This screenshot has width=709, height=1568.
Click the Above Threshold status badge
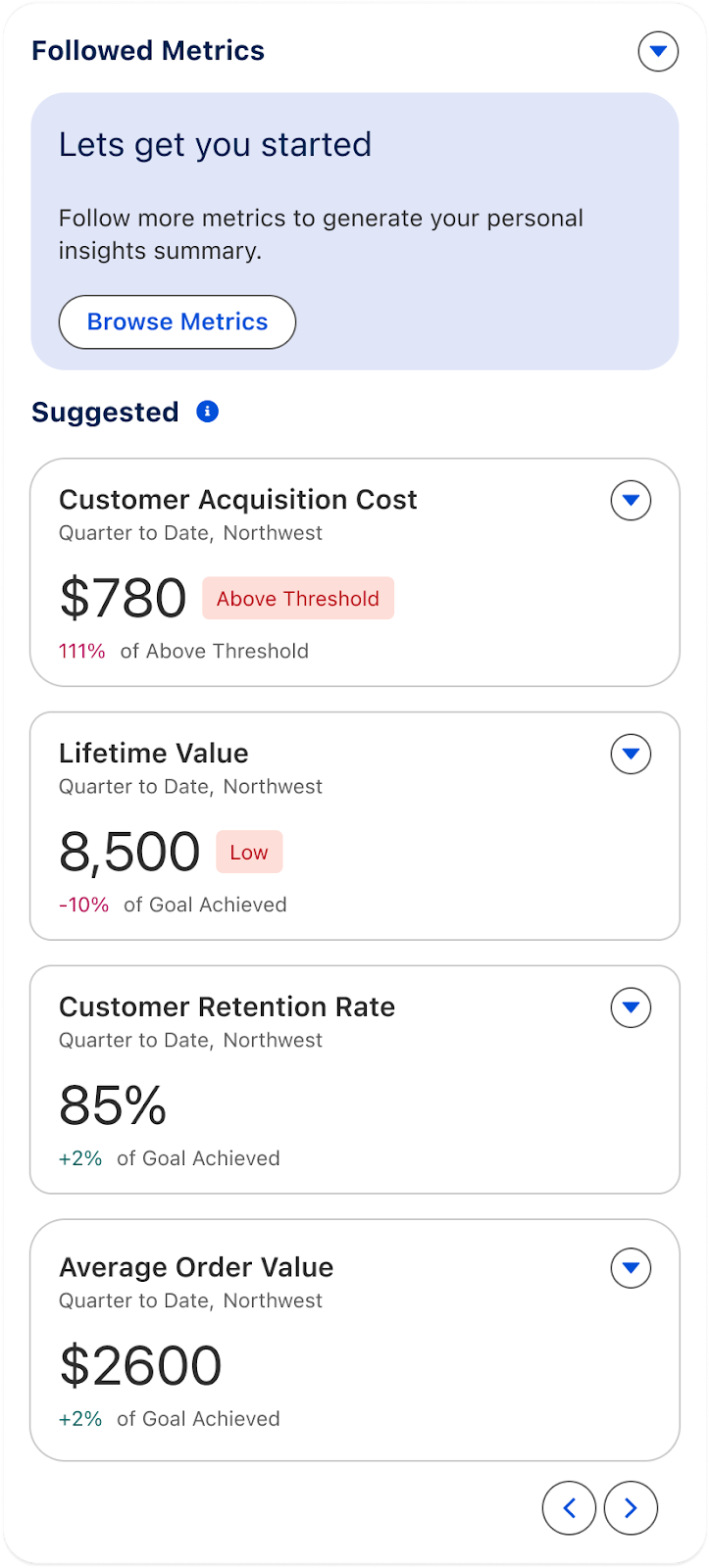coord(298,599)
